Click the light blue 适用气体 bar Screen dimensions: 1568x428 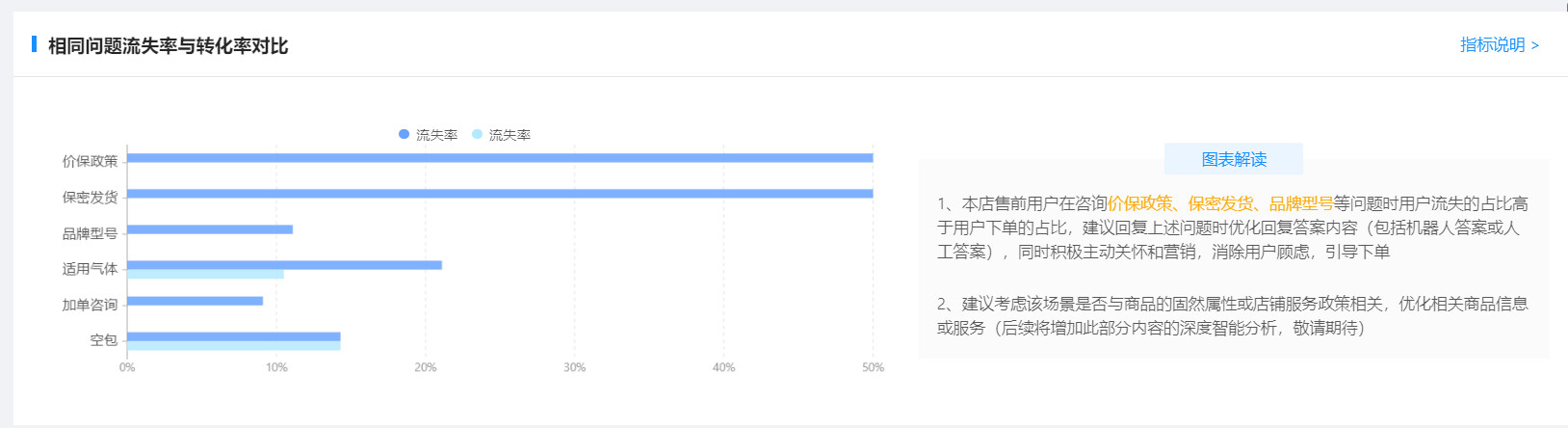(205, 275)
